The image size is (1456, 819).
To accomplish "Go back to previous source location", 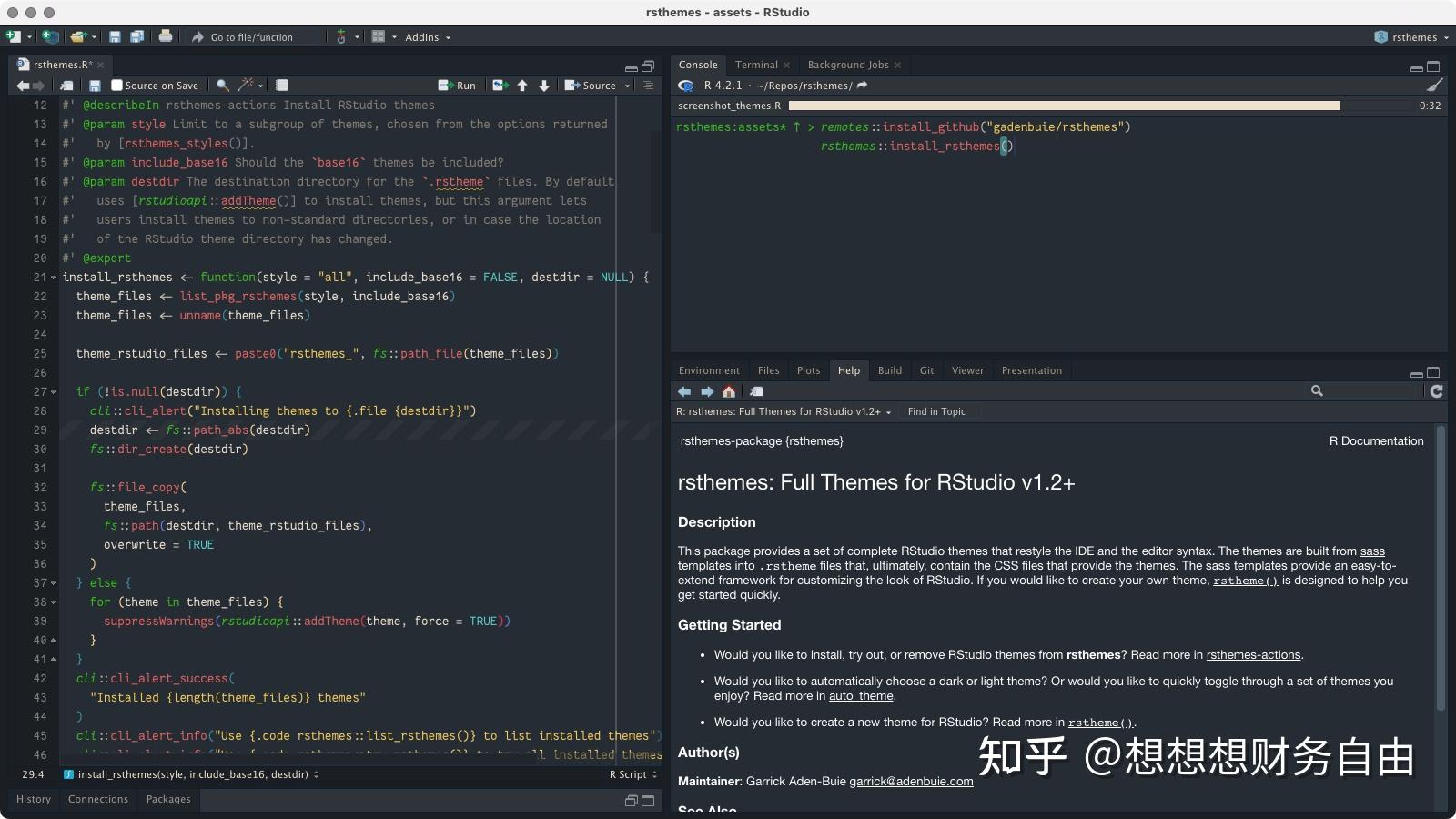I will [23, 86].
